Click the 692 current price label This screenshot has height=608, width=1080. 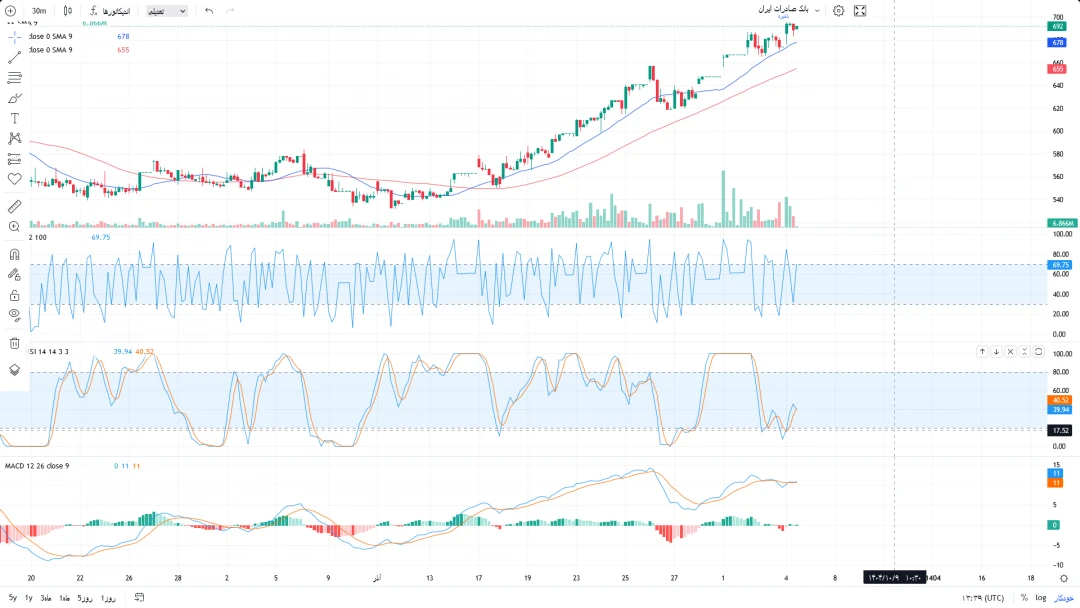pyautogui.click(x=1058, y=27)
